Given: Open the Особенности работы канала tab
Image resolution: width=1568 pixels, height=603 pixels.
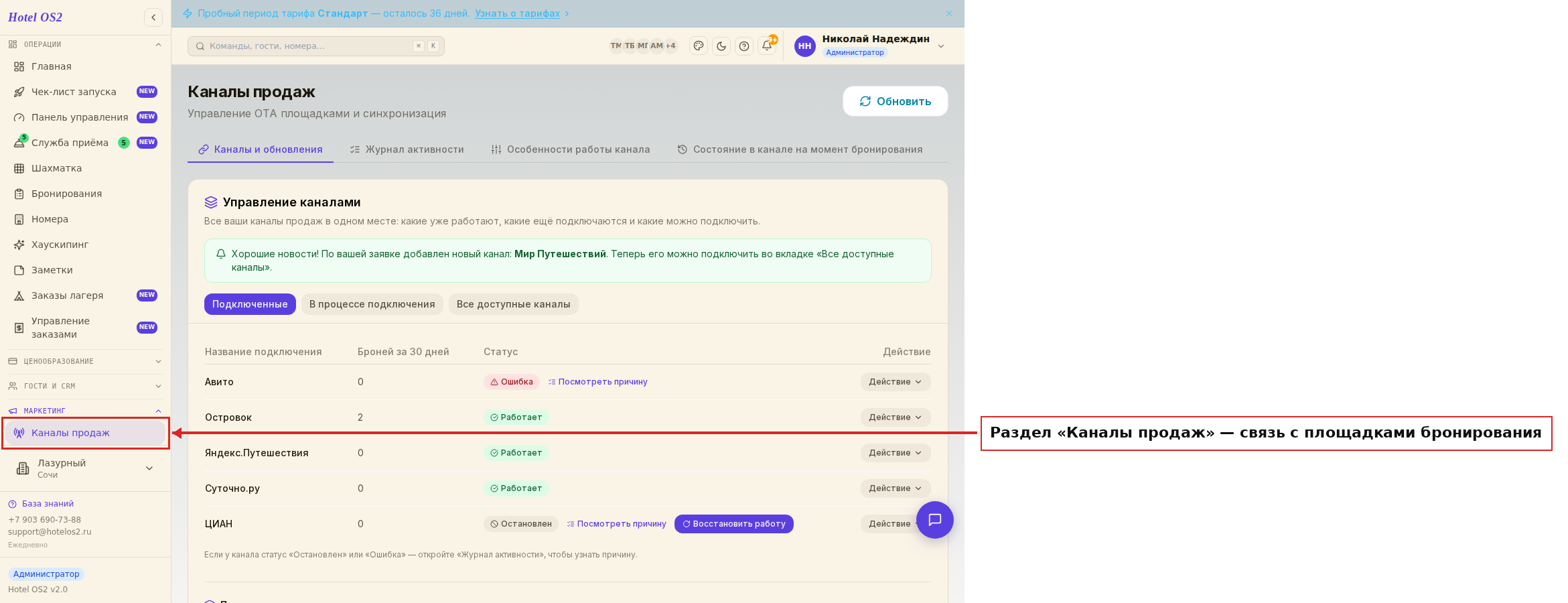Looking at the screenshot, I should click(x=571, y=149).
